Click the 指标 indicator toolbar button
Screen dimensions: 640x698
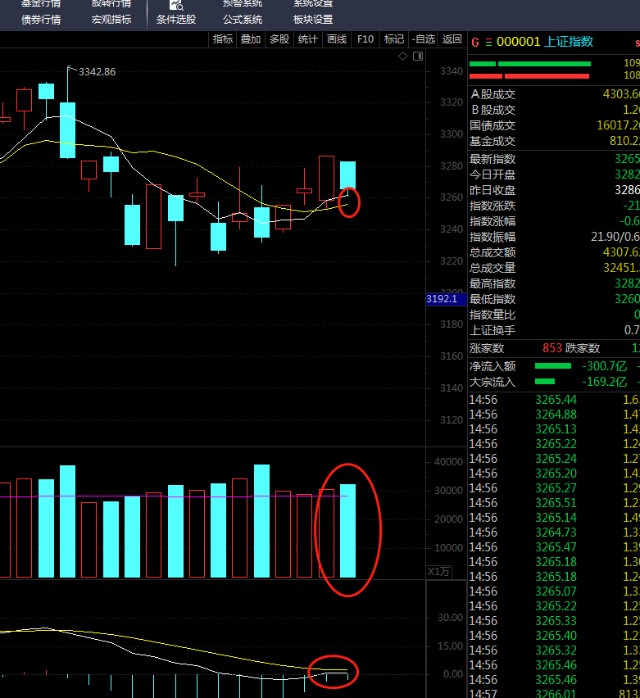point(222,39)
